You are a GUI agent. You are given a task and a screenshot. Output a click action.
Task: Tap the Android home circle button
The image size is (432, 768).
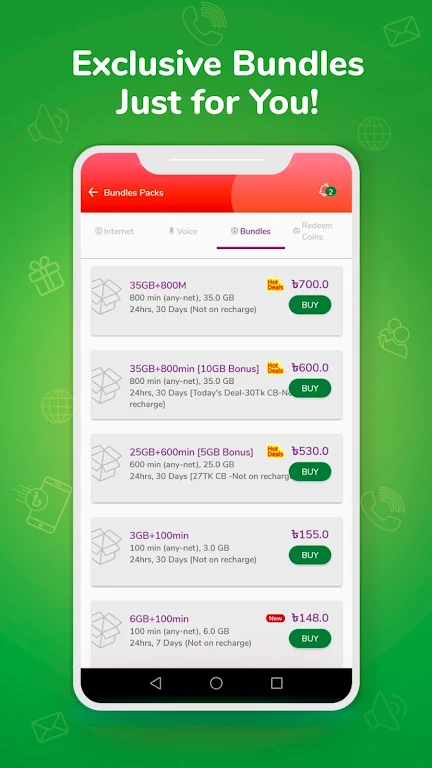pos(216,683)
